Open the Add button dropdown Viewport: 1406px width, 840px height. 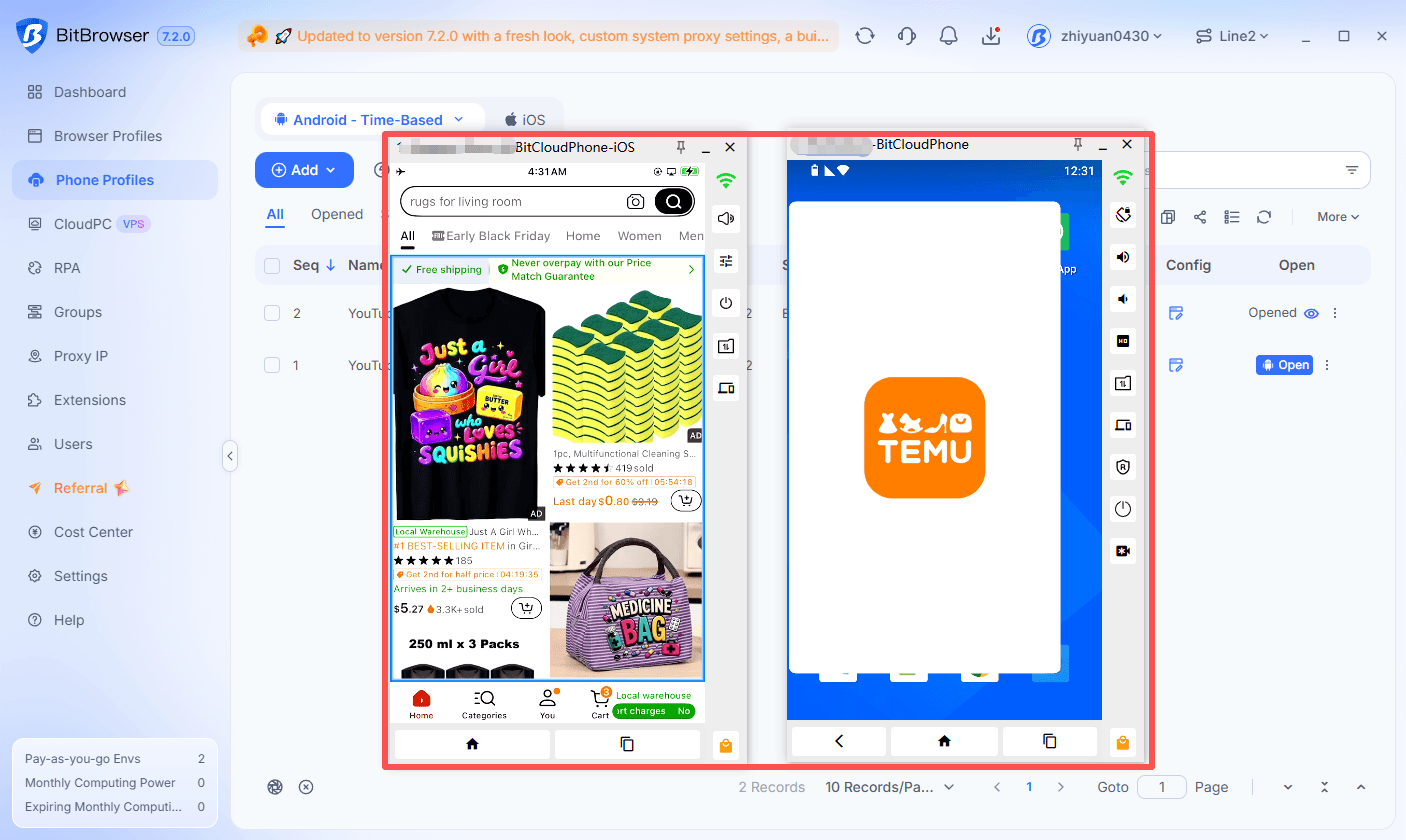[x=304, y=170]
